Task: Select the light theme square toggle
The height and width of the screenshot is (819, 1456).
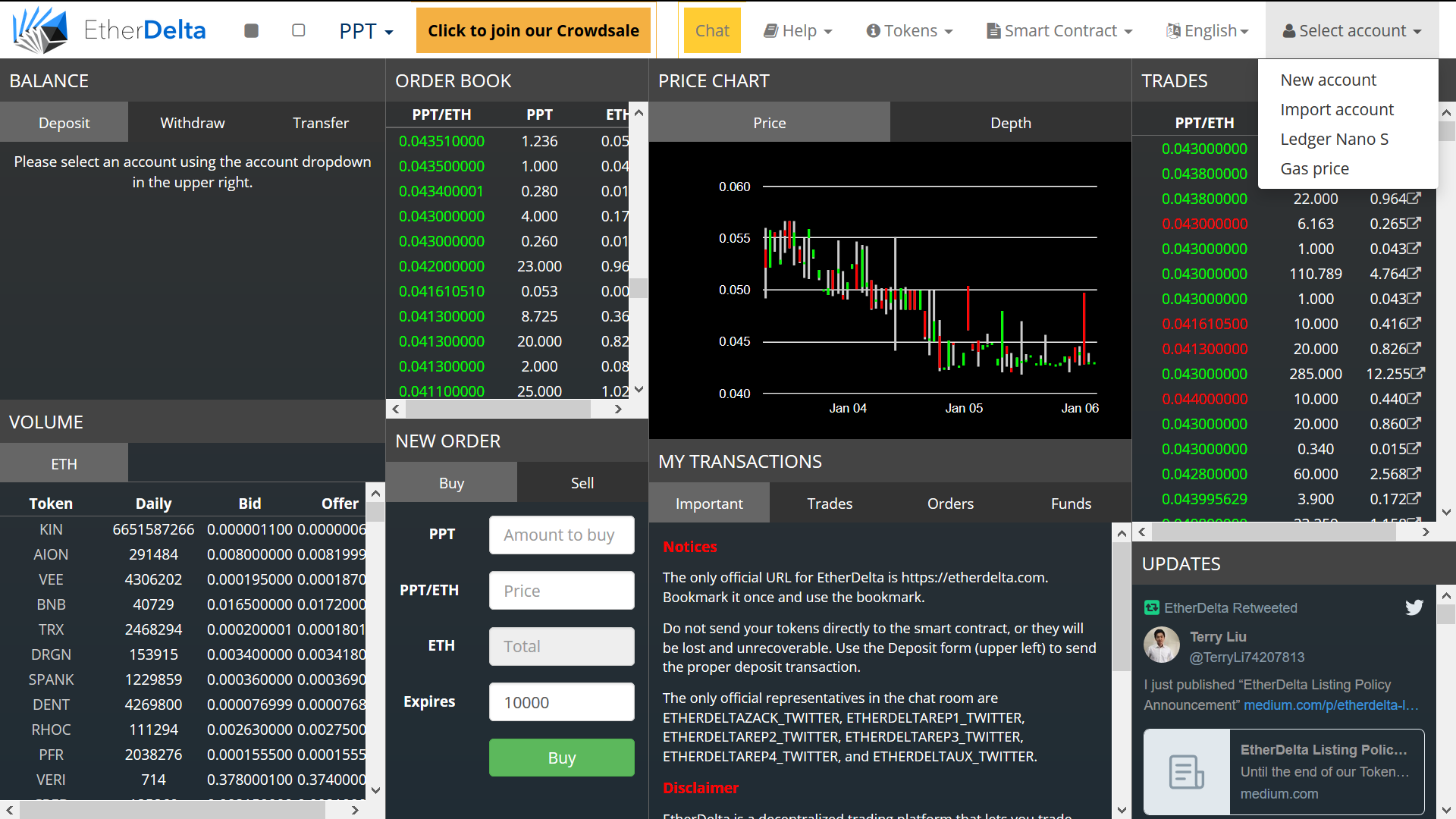Action: point(299,30)
